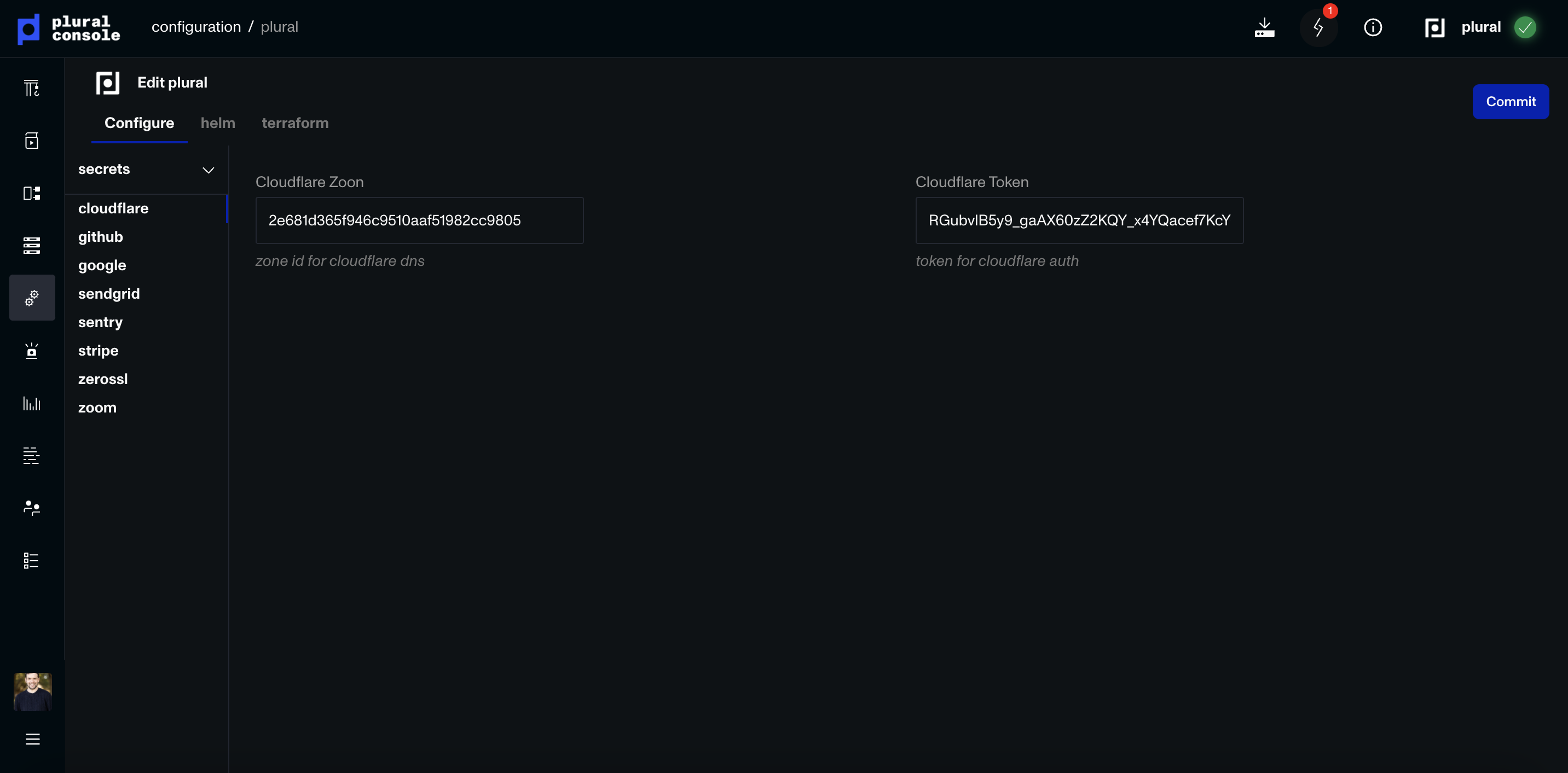
Task: Open the plural app selector in header
Action: (1480, 27)
